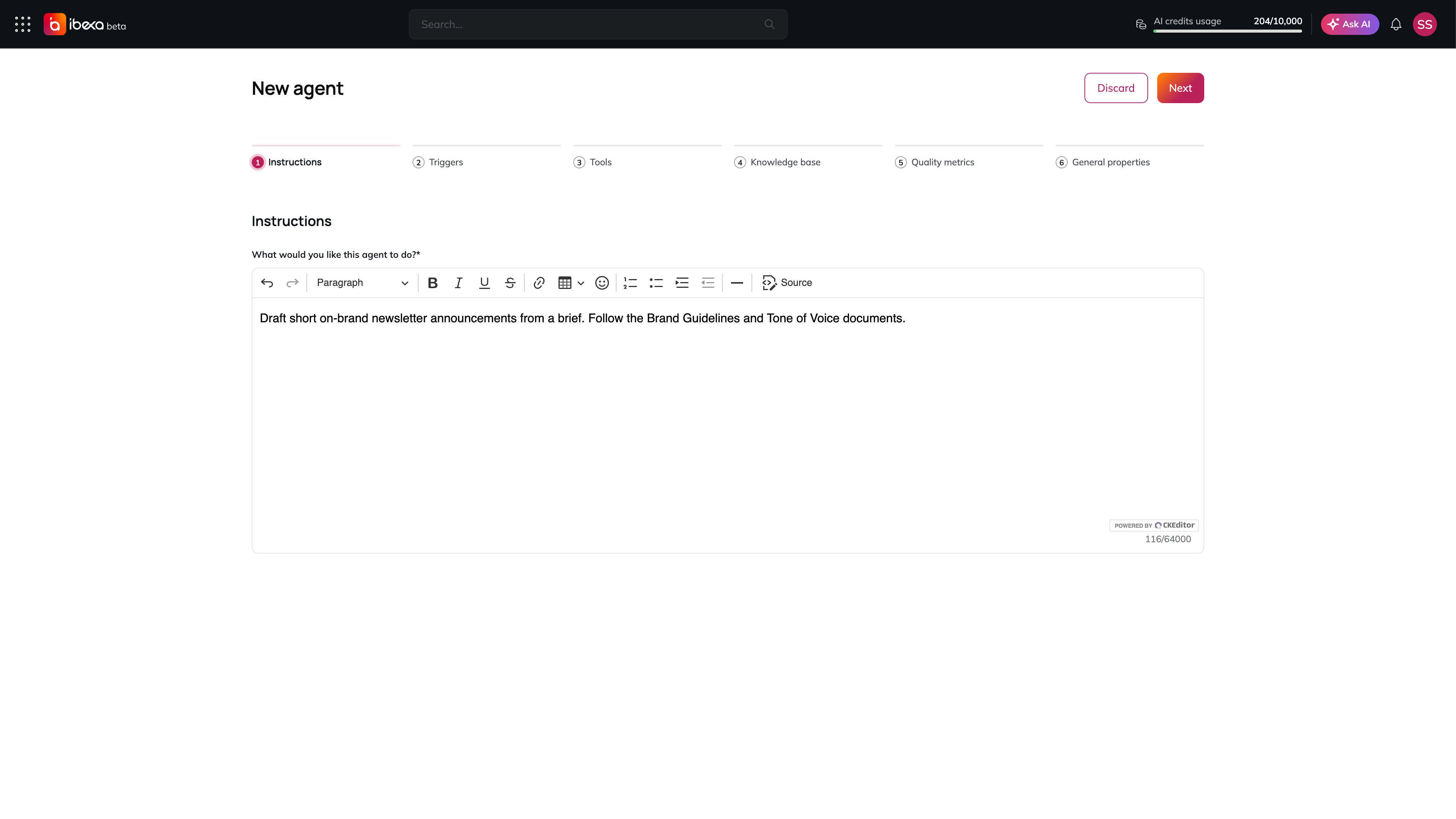Go to the Knowledge base step
Viewport: 1456px width, 819px height.
click(x=777, y=162)
